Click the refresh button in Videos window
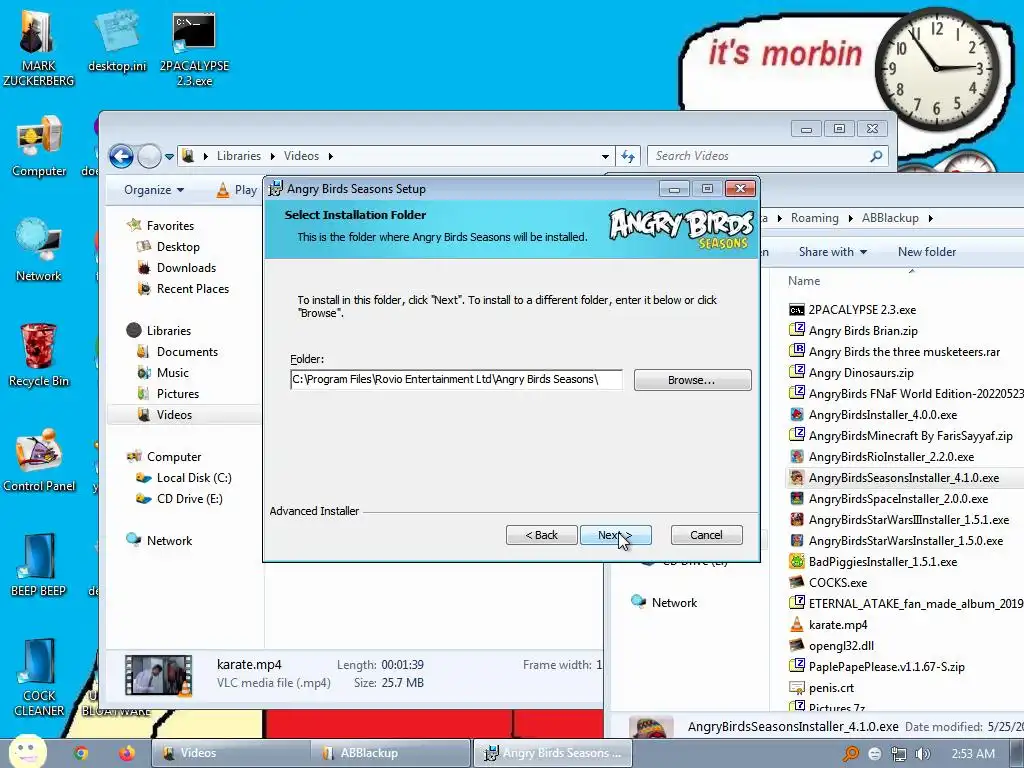Screen dimensions: 1024x768 pyautogui.click(x=628, y=156)
